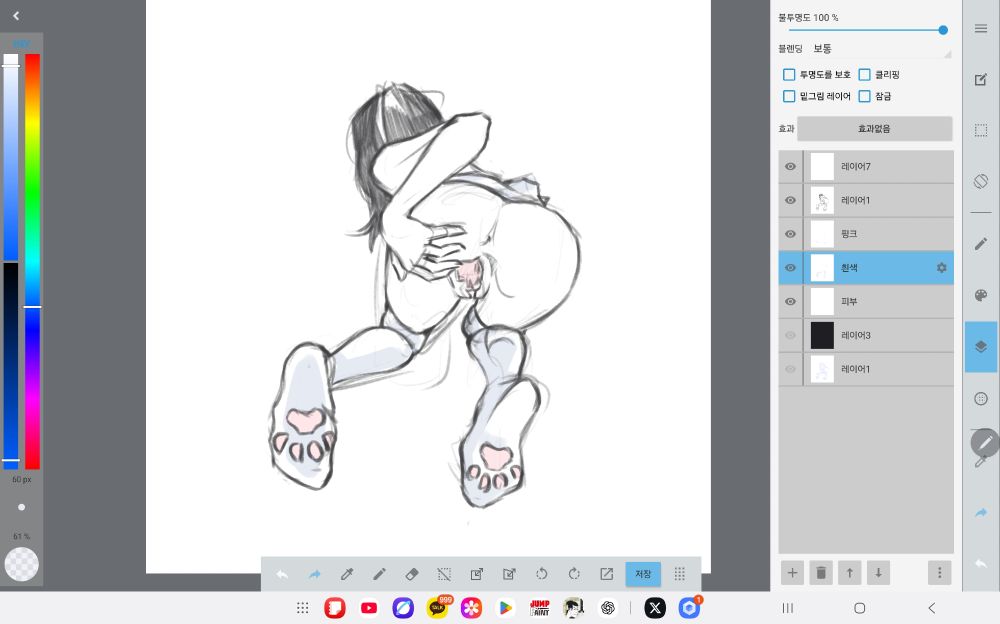Enable the 클리핑 checkbox

(x=864, y=75)
